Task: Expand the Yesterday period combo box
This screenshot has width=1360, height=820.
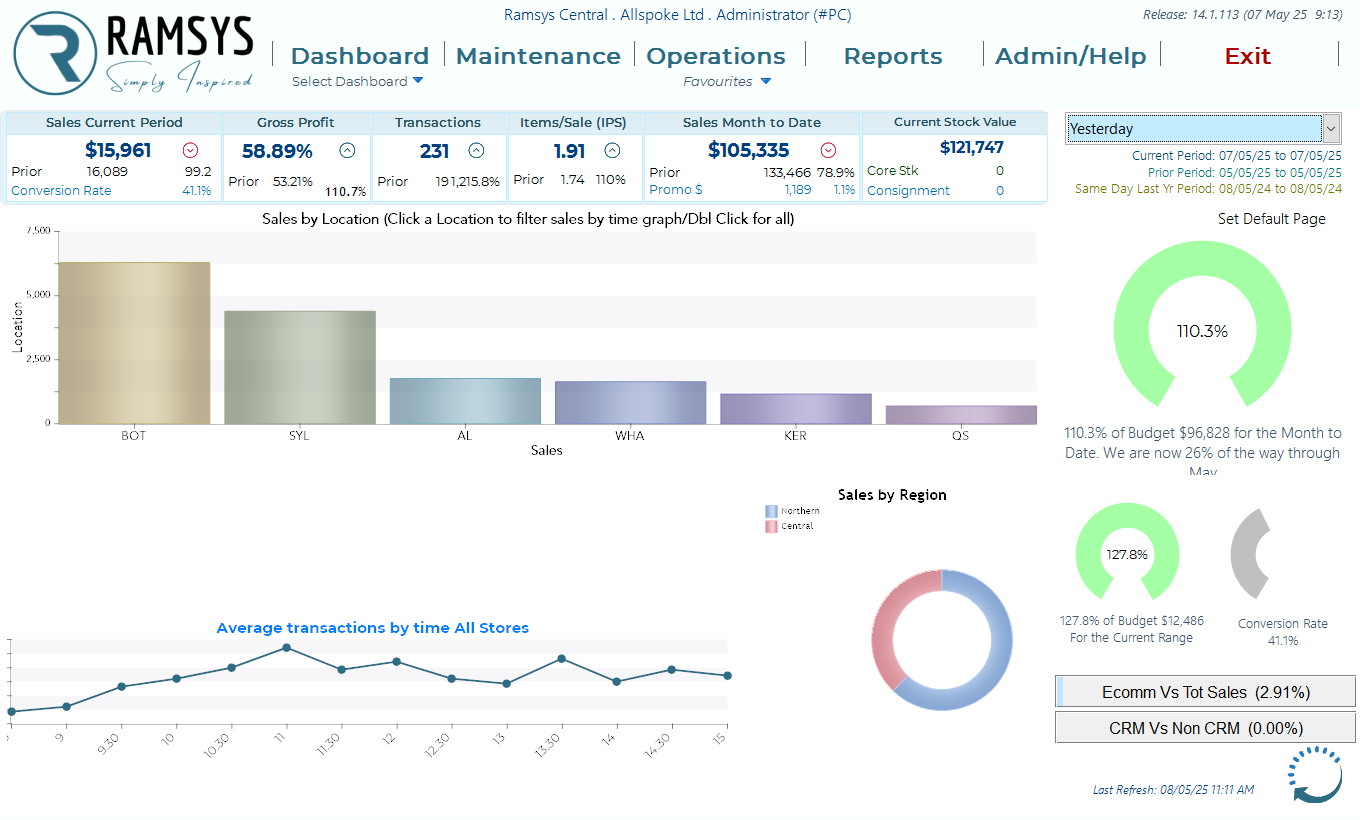Action: pyautogui.click(x=1331, y=128)
